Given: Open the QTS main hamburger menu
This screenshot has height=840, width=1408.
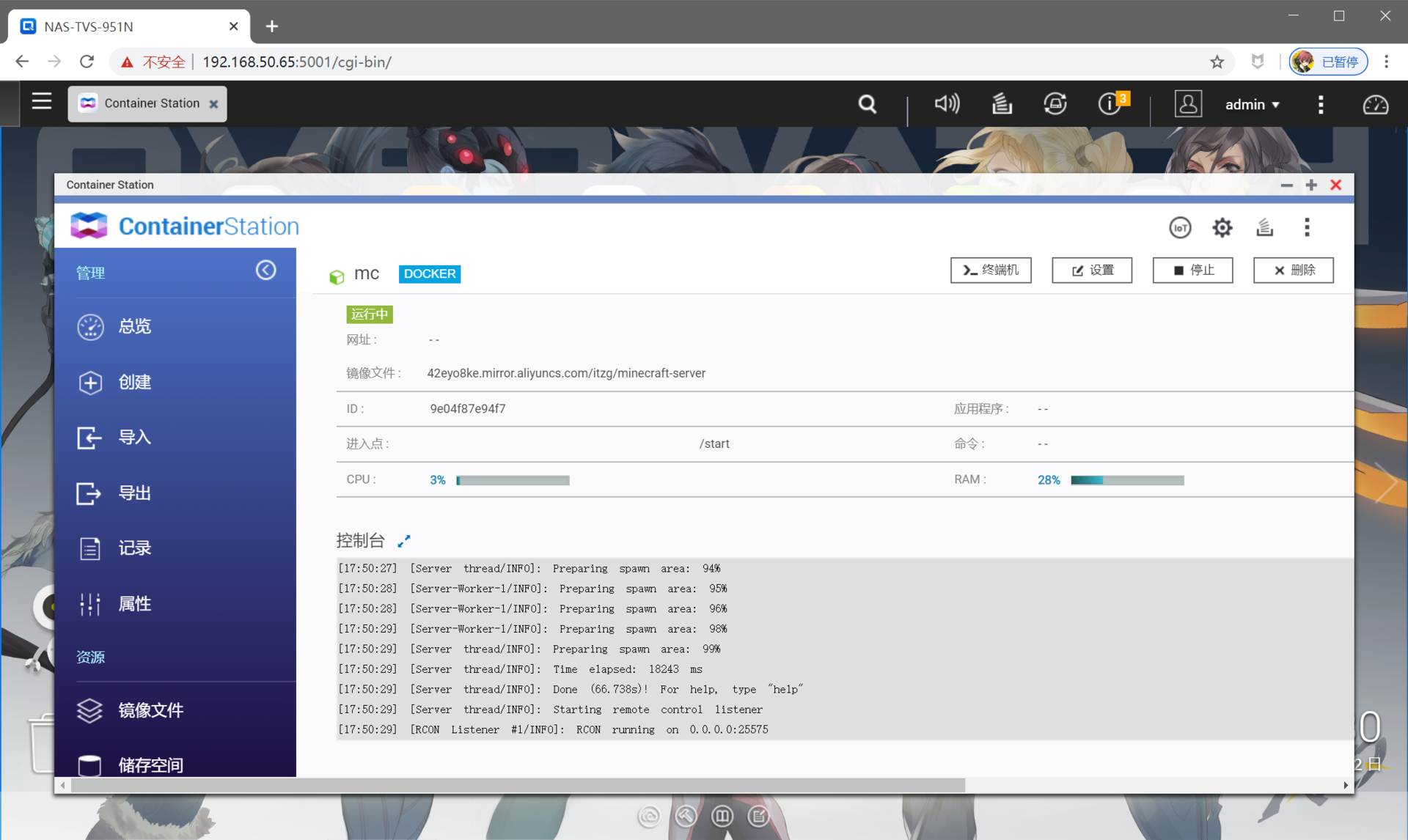Looking at the screenshot, I should tap(42, 102).
